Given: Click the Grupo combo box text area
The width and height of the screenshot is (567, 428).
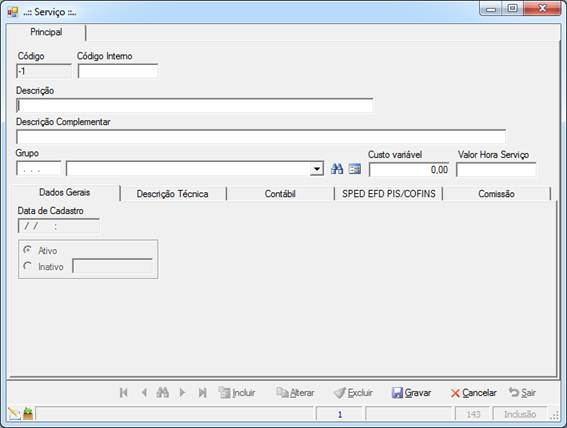Looking at the screenshot, I should (188, 169).
